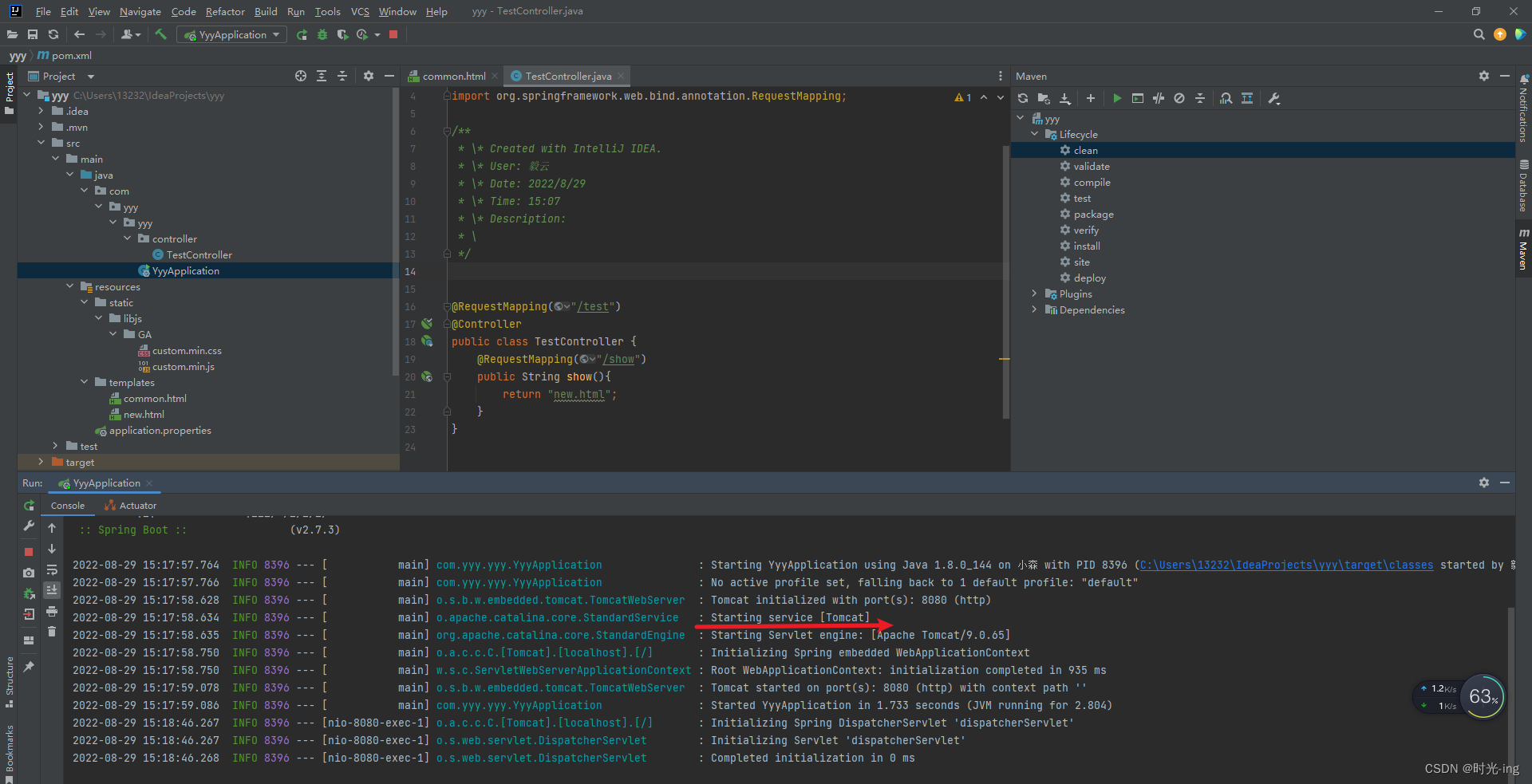Open the VCS menu
1532x784 pixels.
point(360,11)
